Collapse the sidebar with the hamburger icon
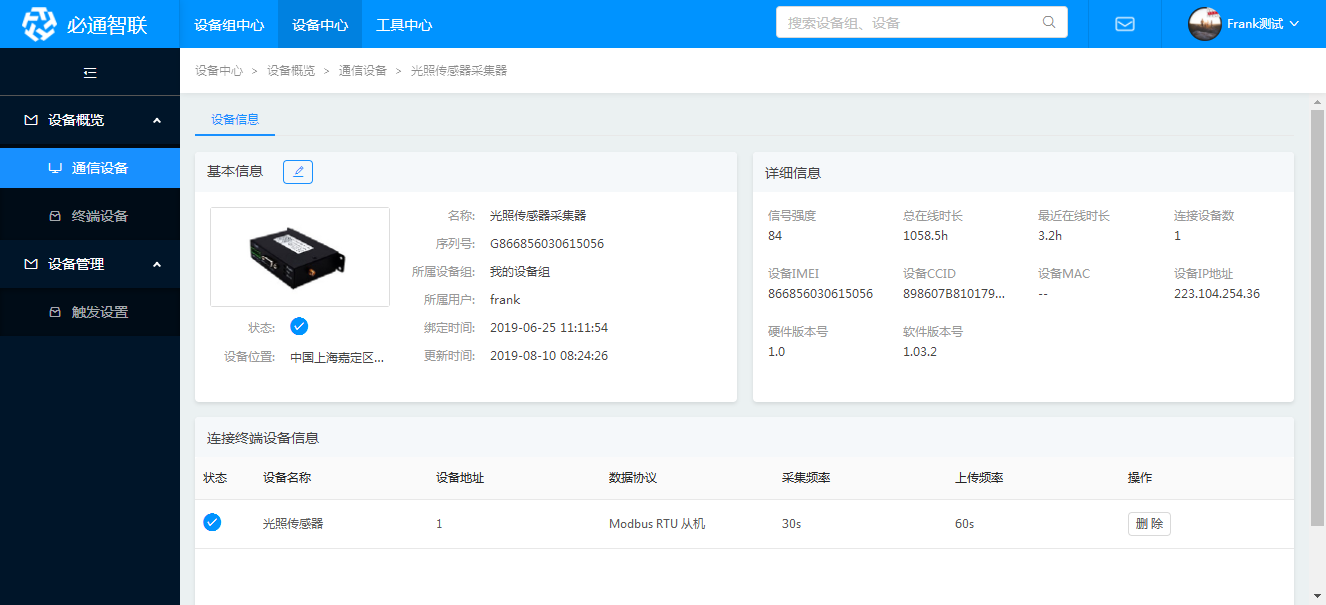Image resolution: width=1326 pixels, height=605 pixels. click(90, 72)
